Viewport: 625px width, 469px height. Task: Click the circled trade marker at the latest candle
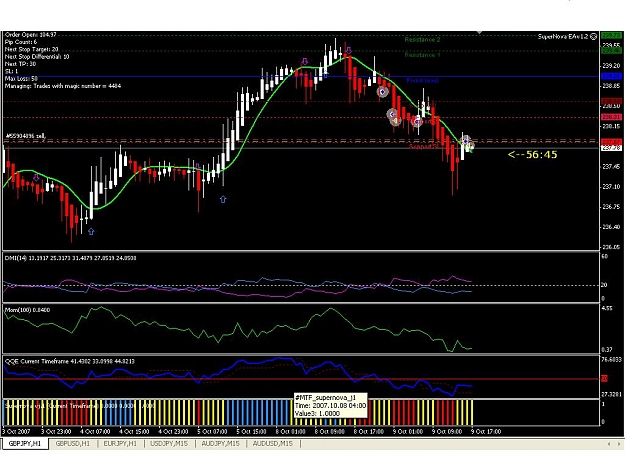coord(466,141)
